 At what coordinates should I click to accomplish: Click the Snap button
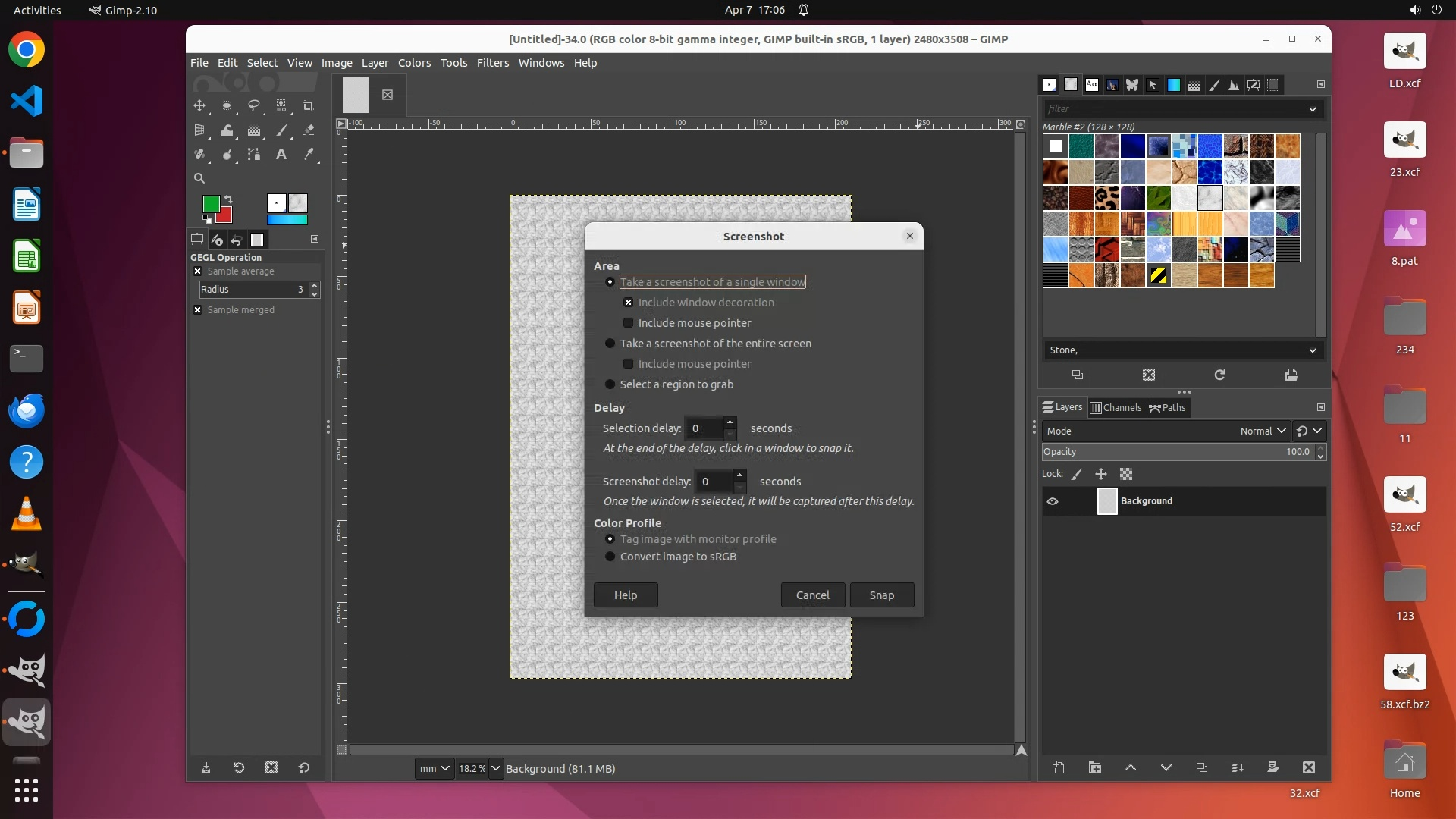tap(881, 595)
